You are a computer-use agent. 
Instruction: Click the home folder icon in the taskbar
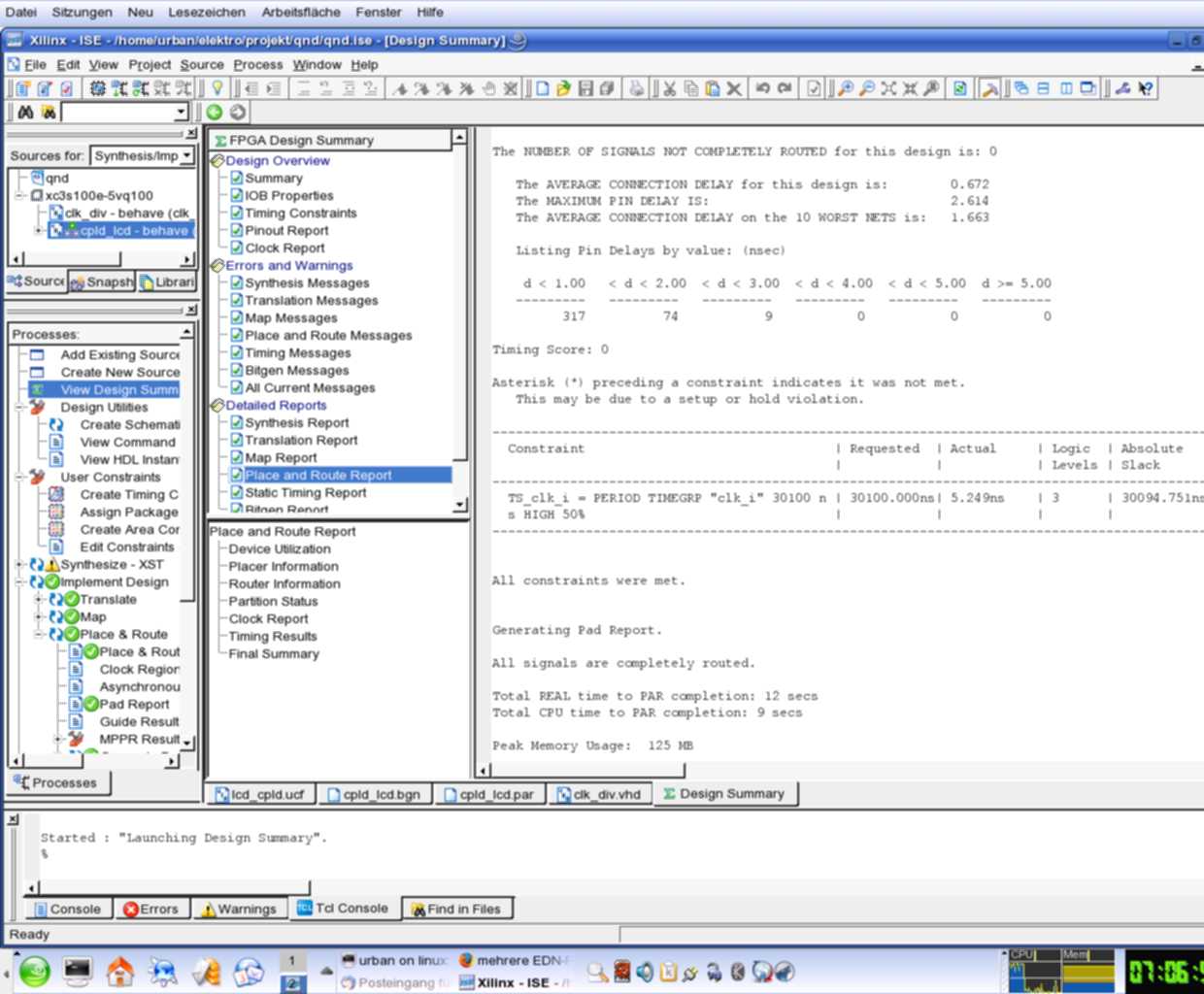point(120,970)
